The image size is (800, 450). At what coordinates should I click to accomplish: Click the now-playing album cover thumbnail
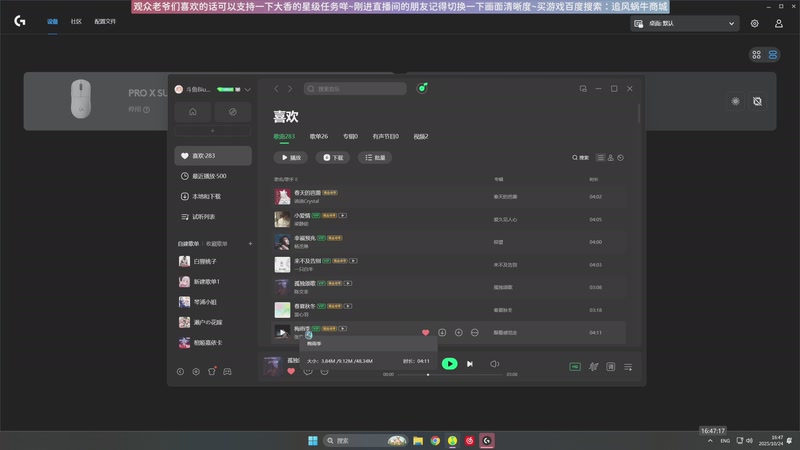coord(272,366)
